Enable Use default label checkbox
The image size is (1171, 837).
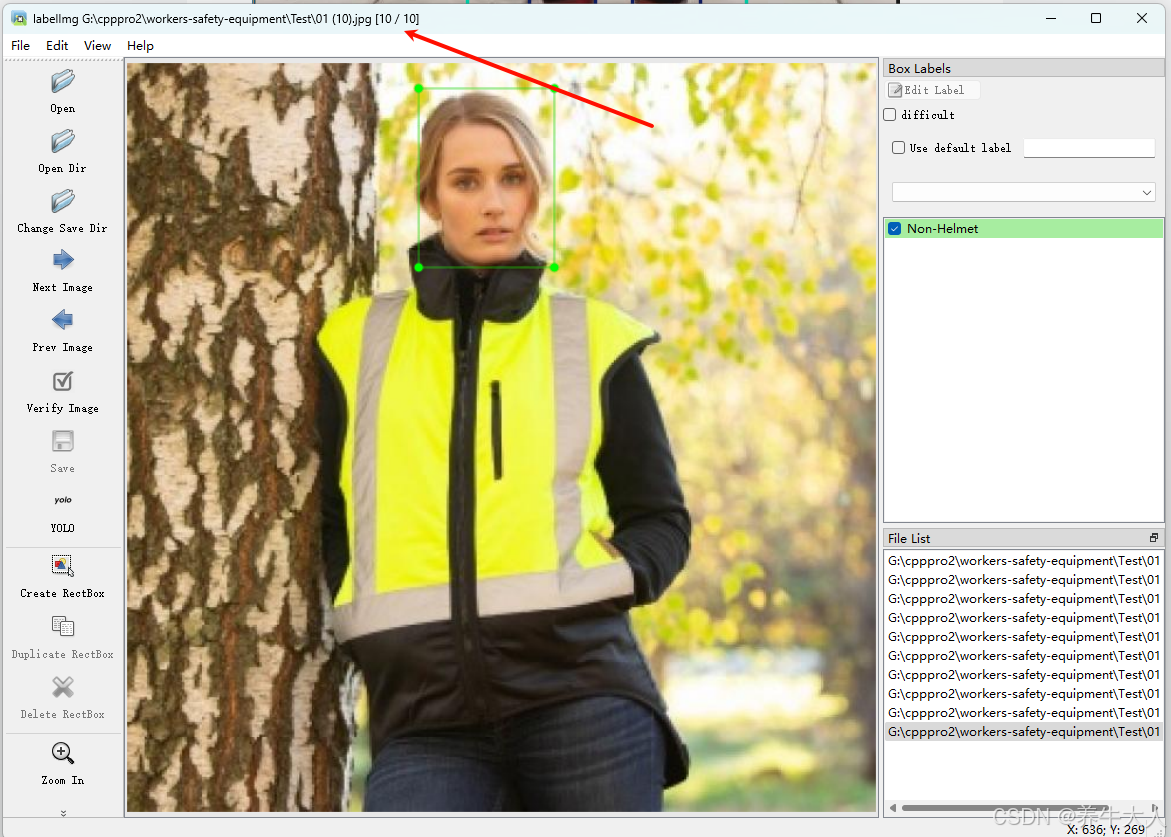pyautogui.click(x=898, y=148)
